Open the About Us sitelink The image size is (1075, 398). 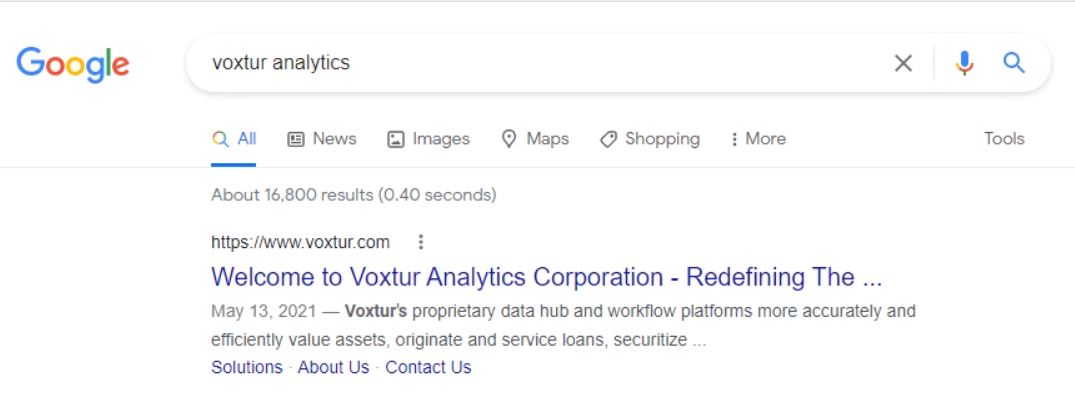coord(333,367)
